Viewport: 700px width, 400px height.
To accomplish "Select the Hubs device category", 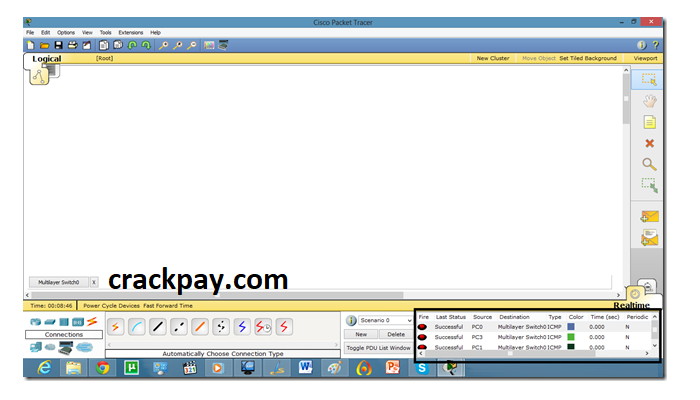I will [64, 322].
